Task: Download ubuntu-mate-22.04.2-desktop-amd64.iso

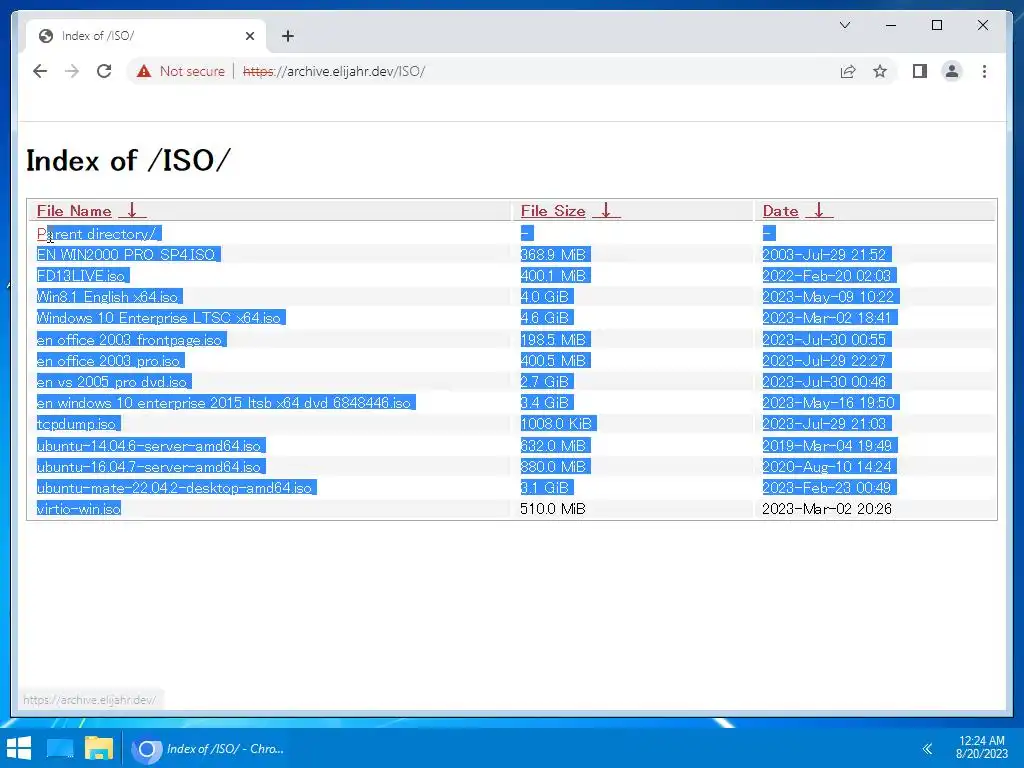Action: point(174,488)
